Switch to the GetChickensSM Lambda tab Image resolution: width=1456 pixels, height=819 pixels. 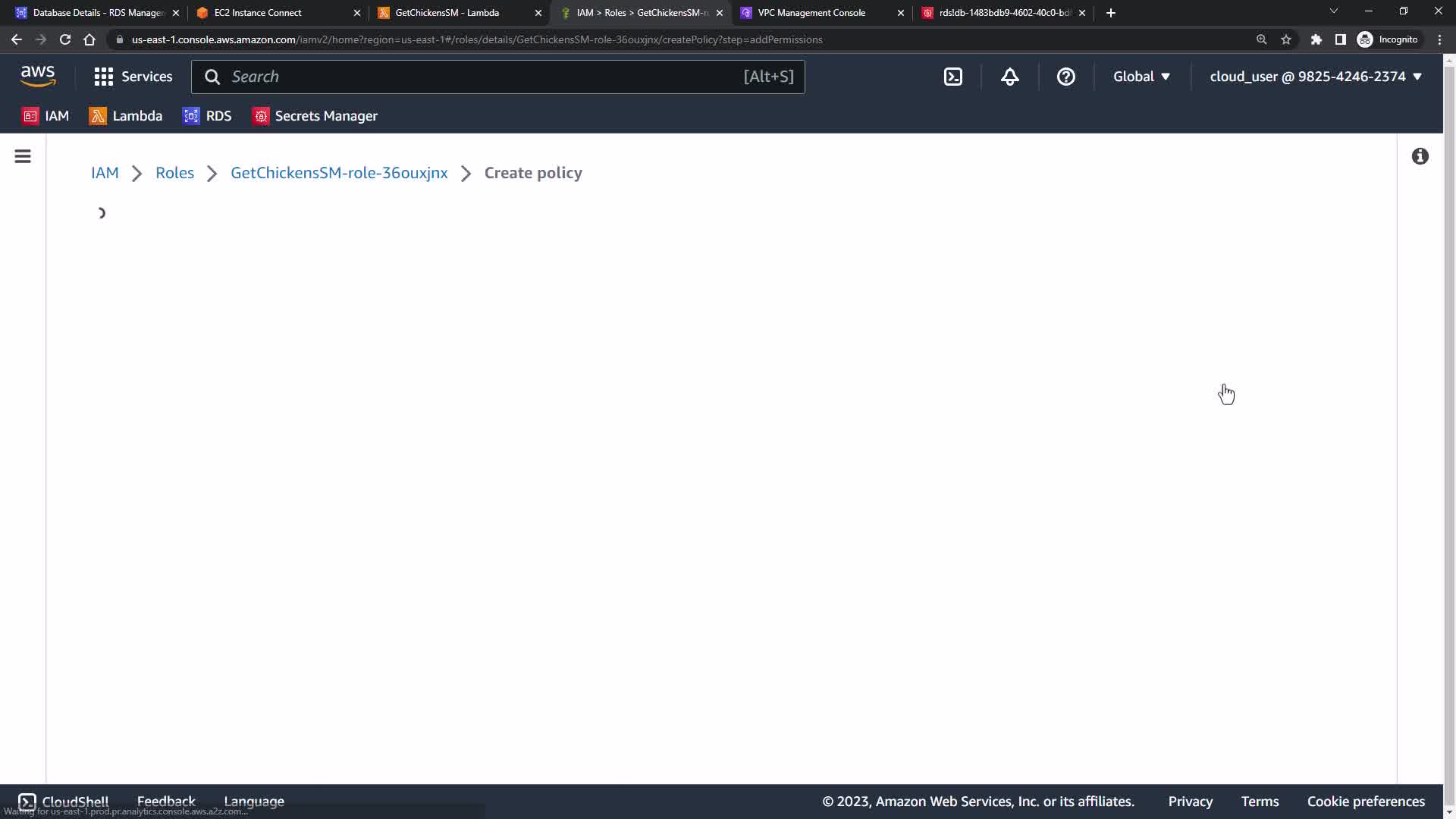[447, 13]
